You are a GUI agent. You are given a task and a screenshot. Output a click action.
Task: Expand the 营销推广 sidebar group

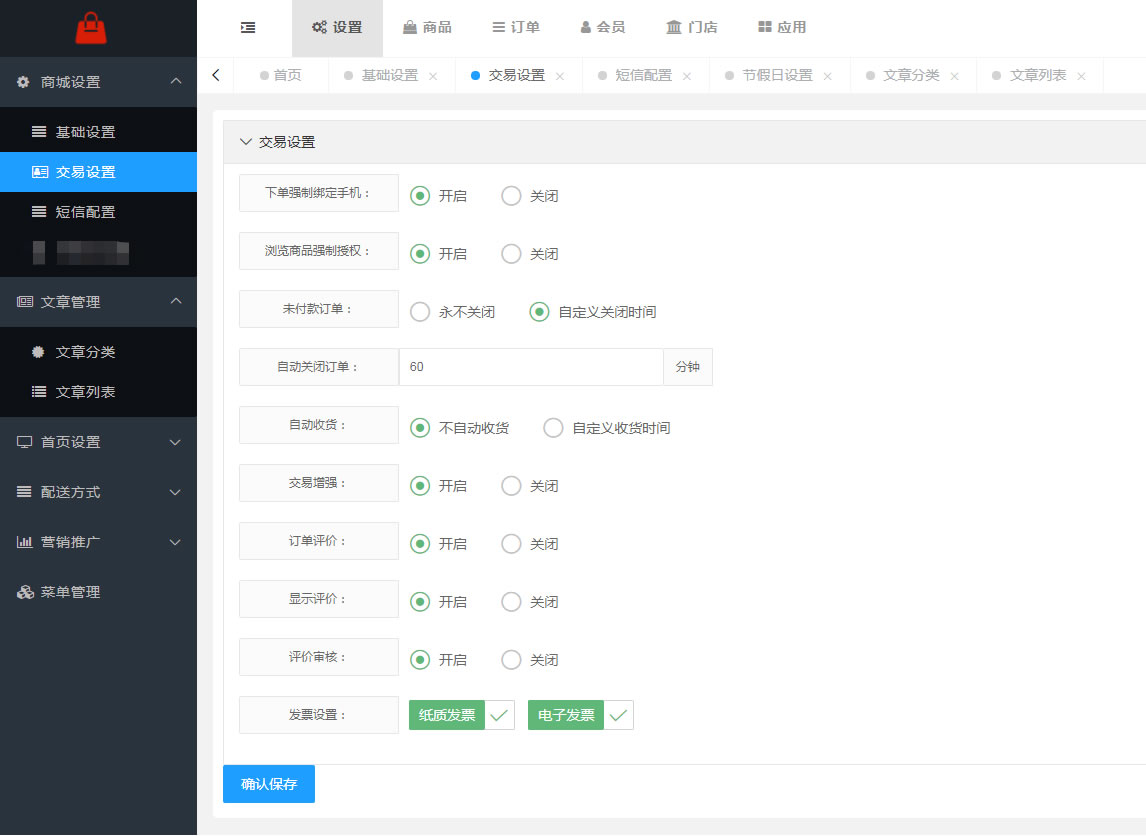(x=175, y=542)
